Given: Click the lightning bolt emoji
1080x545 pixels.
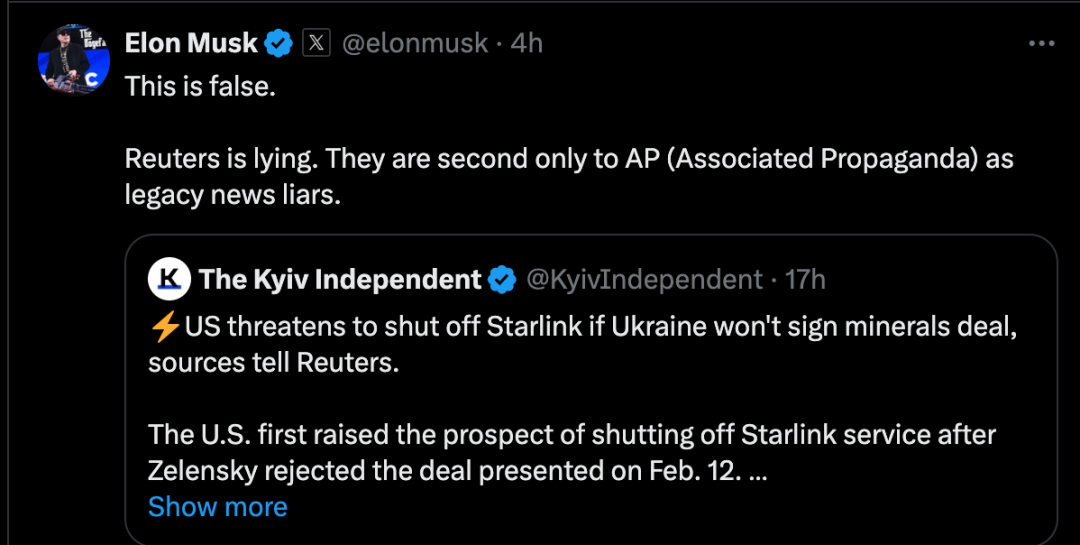Looking at the screenshot, I should [x=165, y=326].
